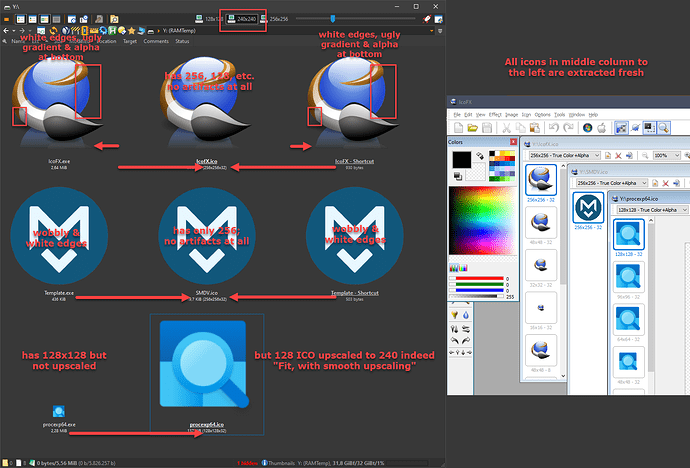Screen dimensions: 690x468
Task: Open the 128x128 format dropdown in procexp64.ico window
Action: [652, 210]
